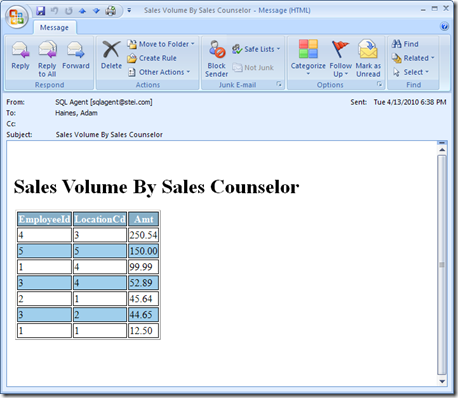Open Move to Folder dropdown
458x398 pixels.
point(161,44)
